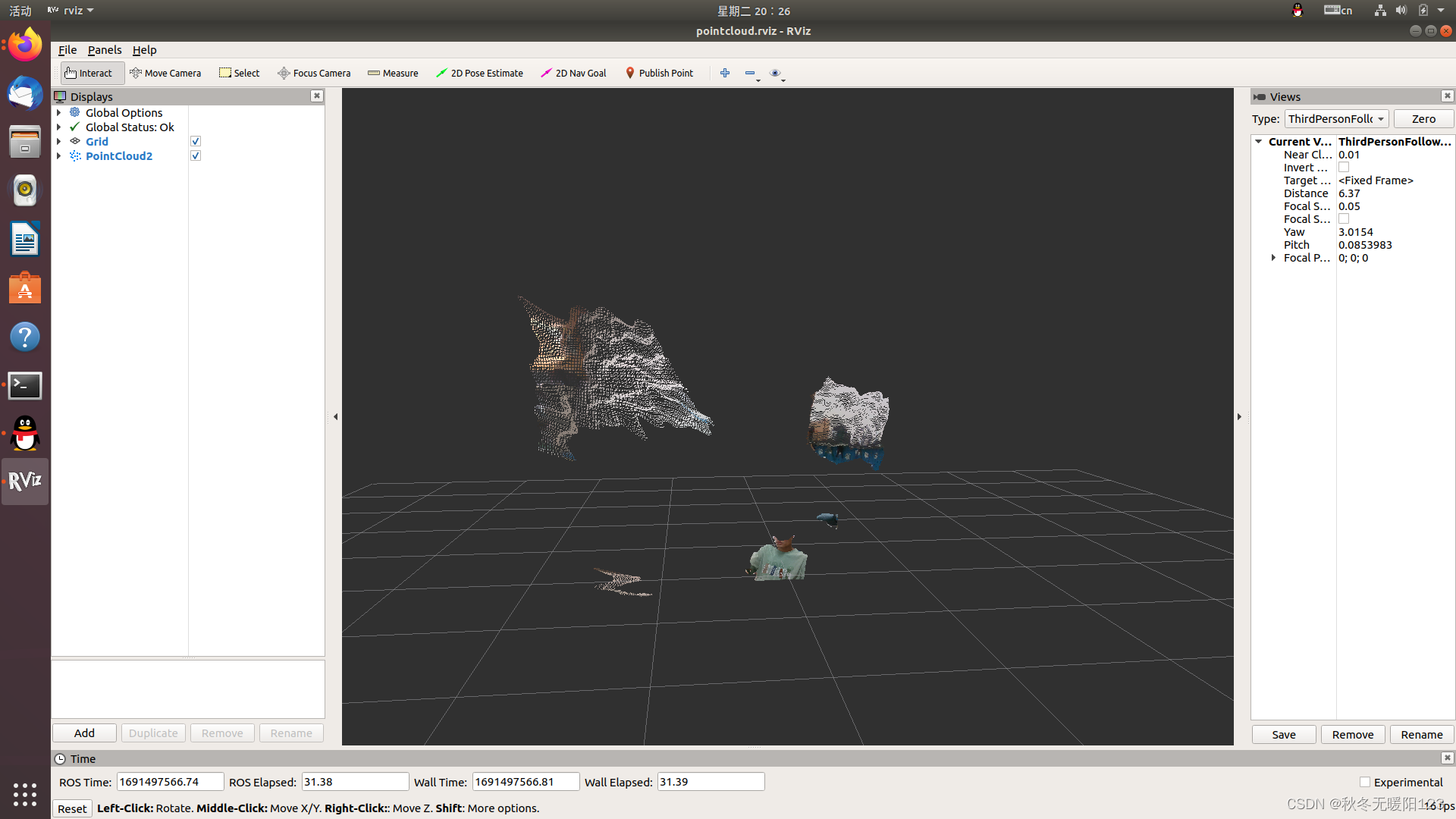Image resolution: width=1456 pixels, height=819 pixels.
Task: Activate the Publish Point tool
Action: pos(658,73)
